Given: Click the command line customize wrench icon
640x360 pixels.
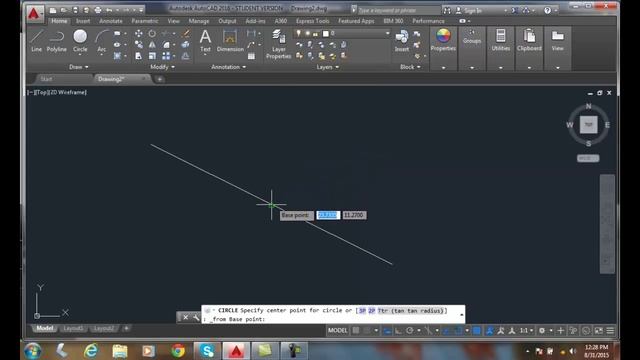Looking at the screenshot, I should tap(196, 317).
